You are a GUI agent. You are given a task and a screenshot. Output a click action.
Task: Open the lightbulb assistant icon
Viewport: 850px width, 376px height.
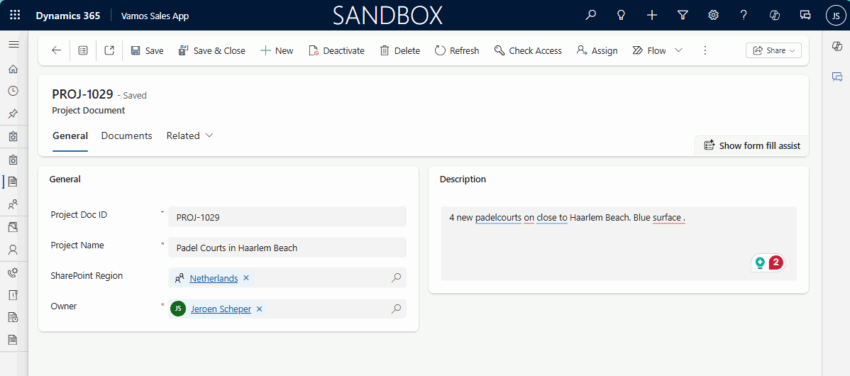pos(621,15)
